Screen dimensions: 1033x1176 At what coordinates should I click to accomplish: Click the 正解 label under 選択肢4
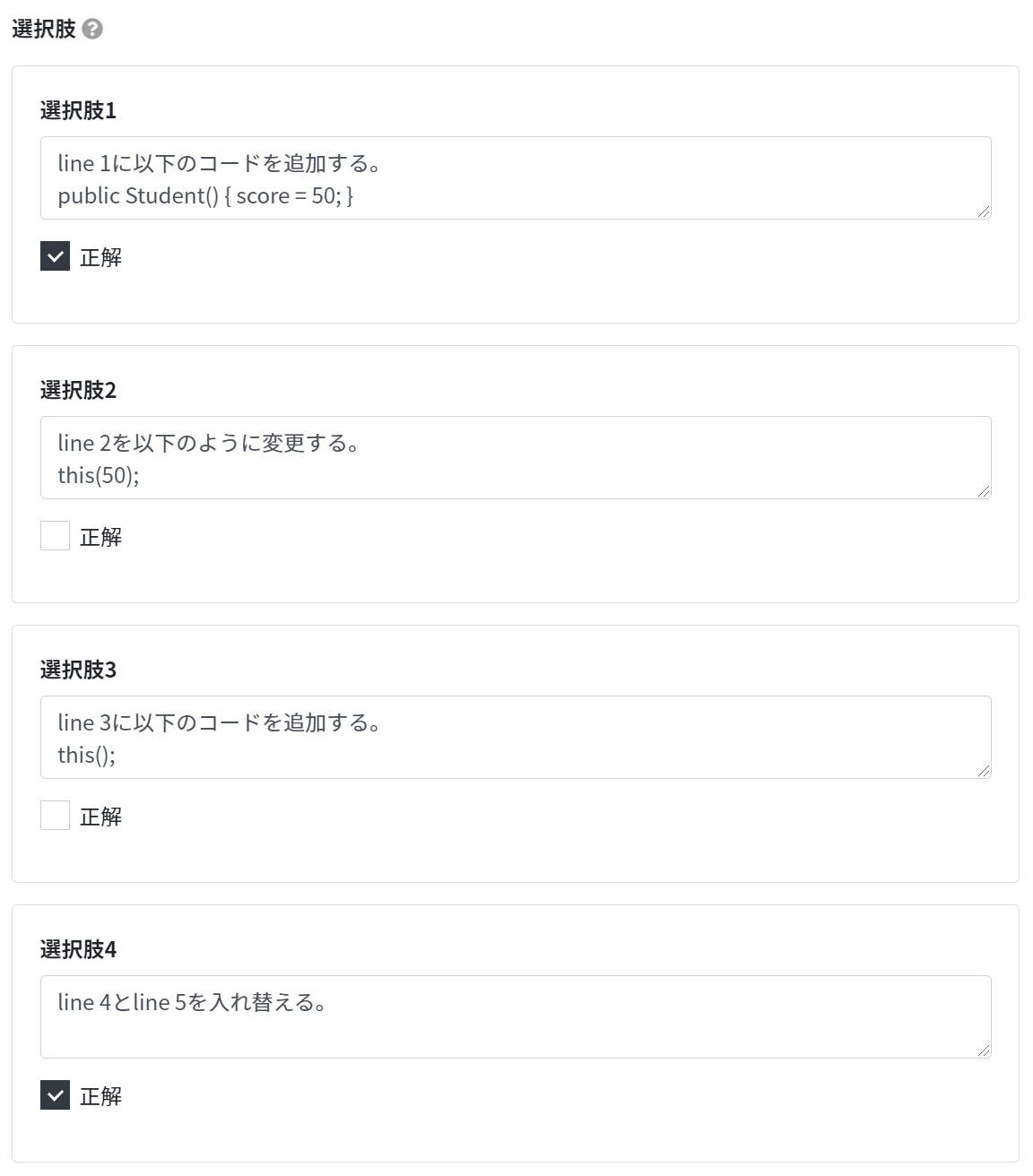click(100, 1096)
